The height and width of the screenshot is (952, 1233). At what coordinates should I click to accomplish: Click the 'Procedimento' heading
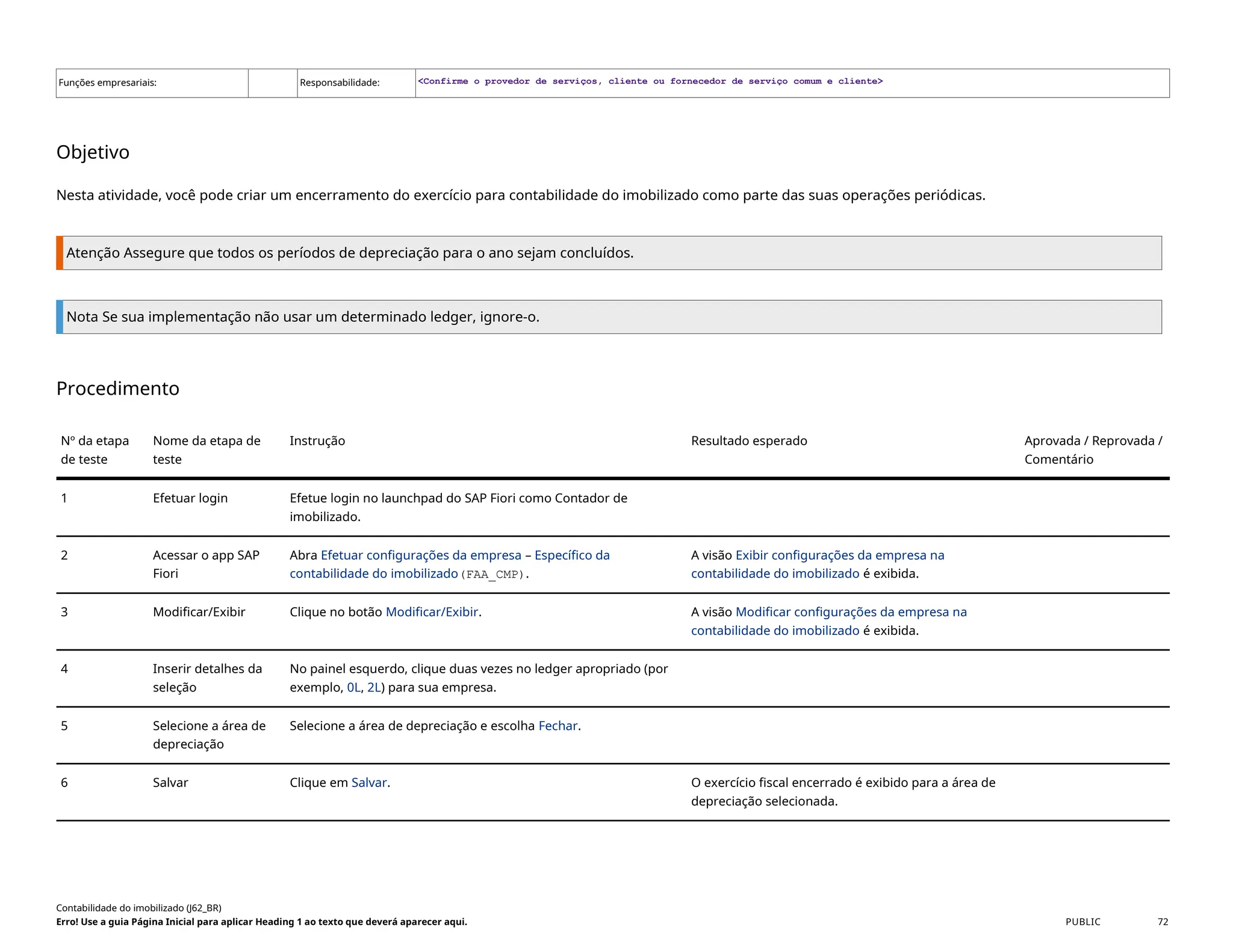click(117, 388)
